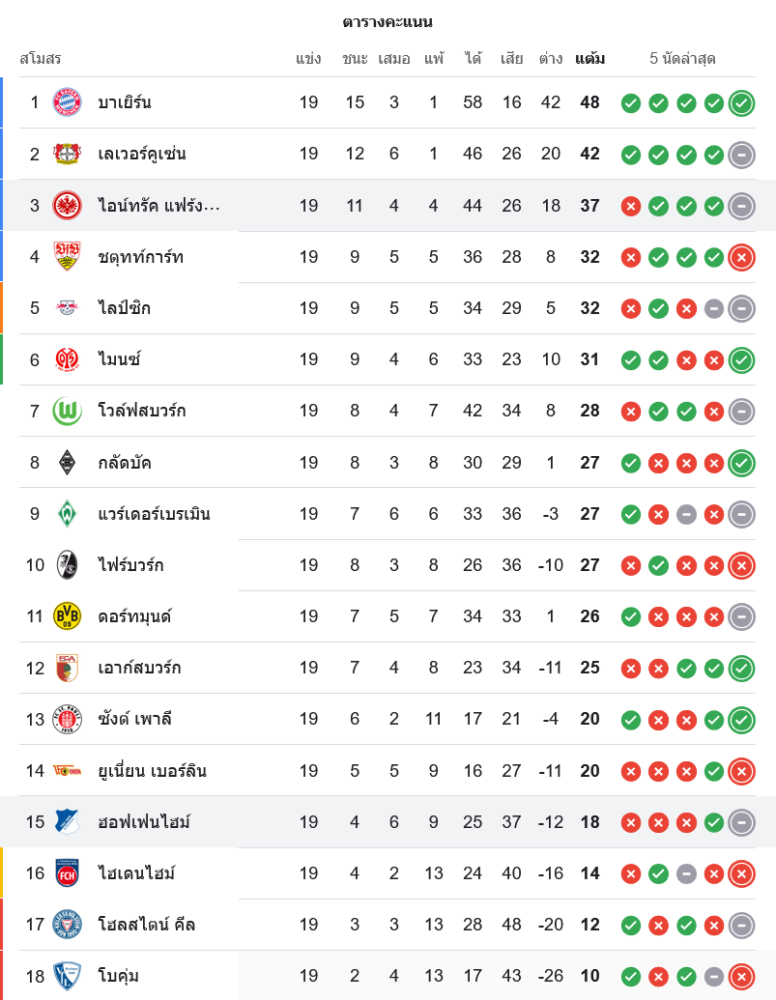Click the RB Leipzig club logo

[x=67, y=308]
